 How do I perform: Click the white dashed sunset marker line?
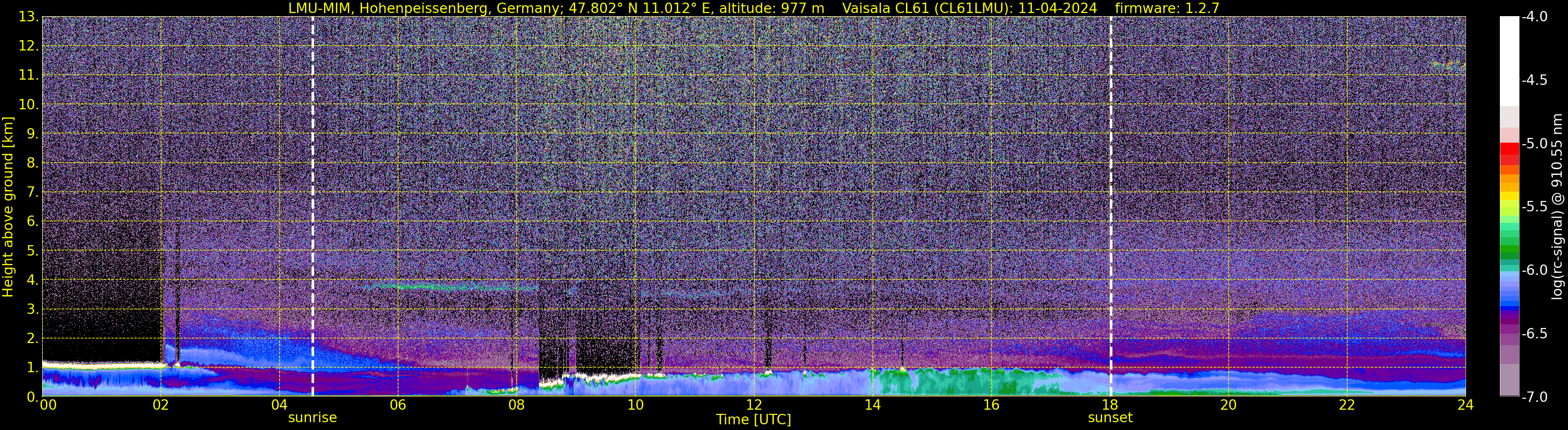tap(1110, 207)
